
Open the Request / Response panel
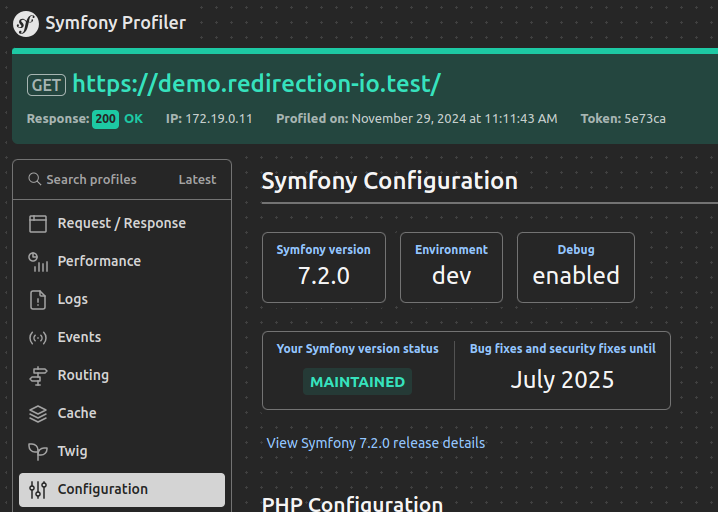122,223
